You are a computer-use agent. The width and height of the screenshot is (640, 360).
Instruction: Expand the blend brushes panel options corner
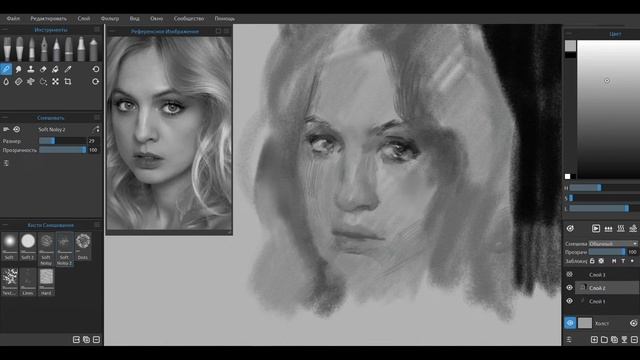pos(97,225)
